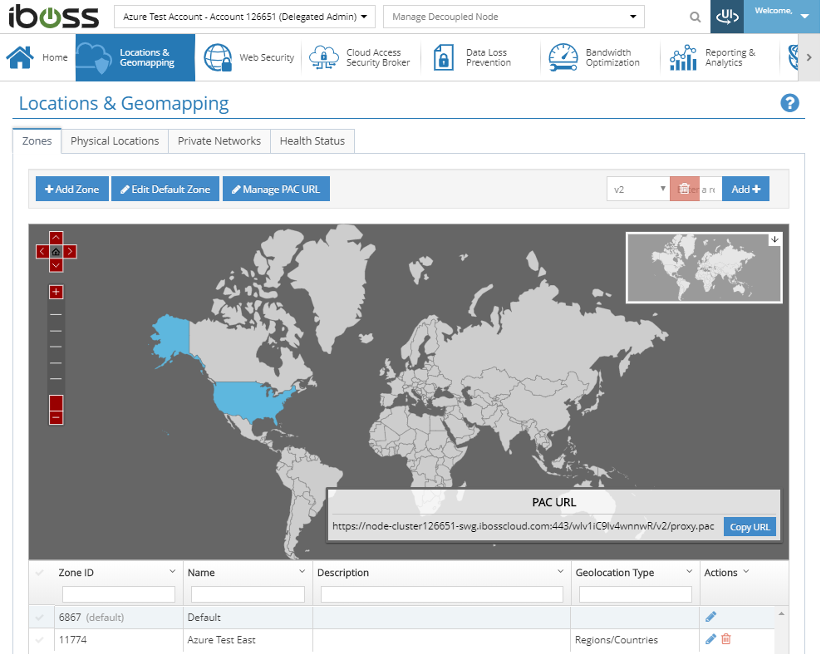
Task: Open the v2 version dropdown
Action: (x=638, y=189)
